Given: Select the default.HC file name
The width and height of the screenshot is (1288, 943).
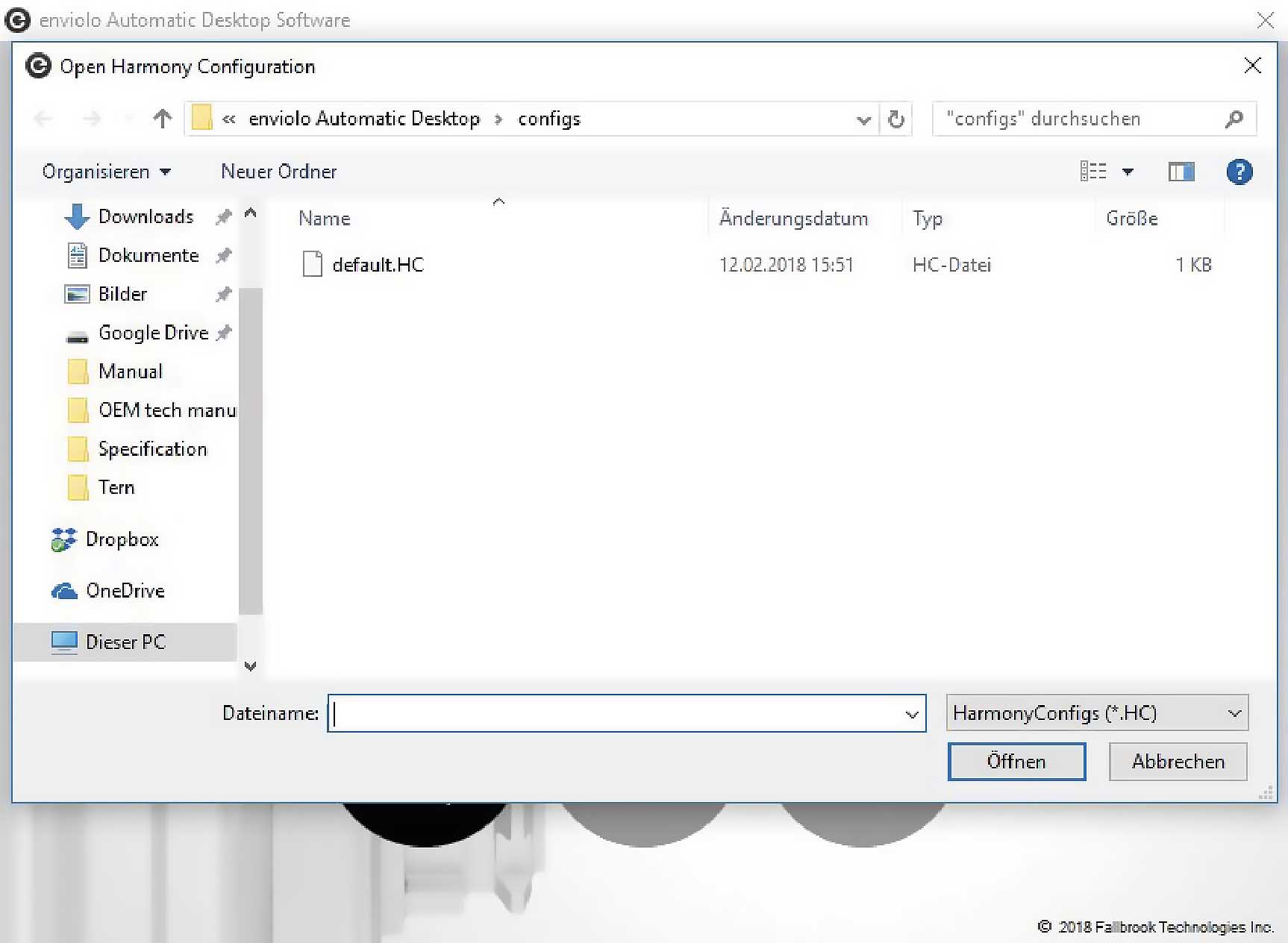Looking at the screenshot, I should tap(378, 265).
